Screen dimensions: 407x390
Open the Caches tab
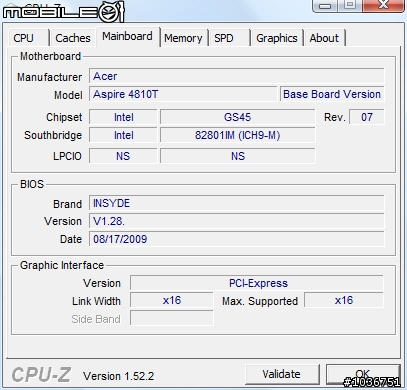(x=73, y=38)
